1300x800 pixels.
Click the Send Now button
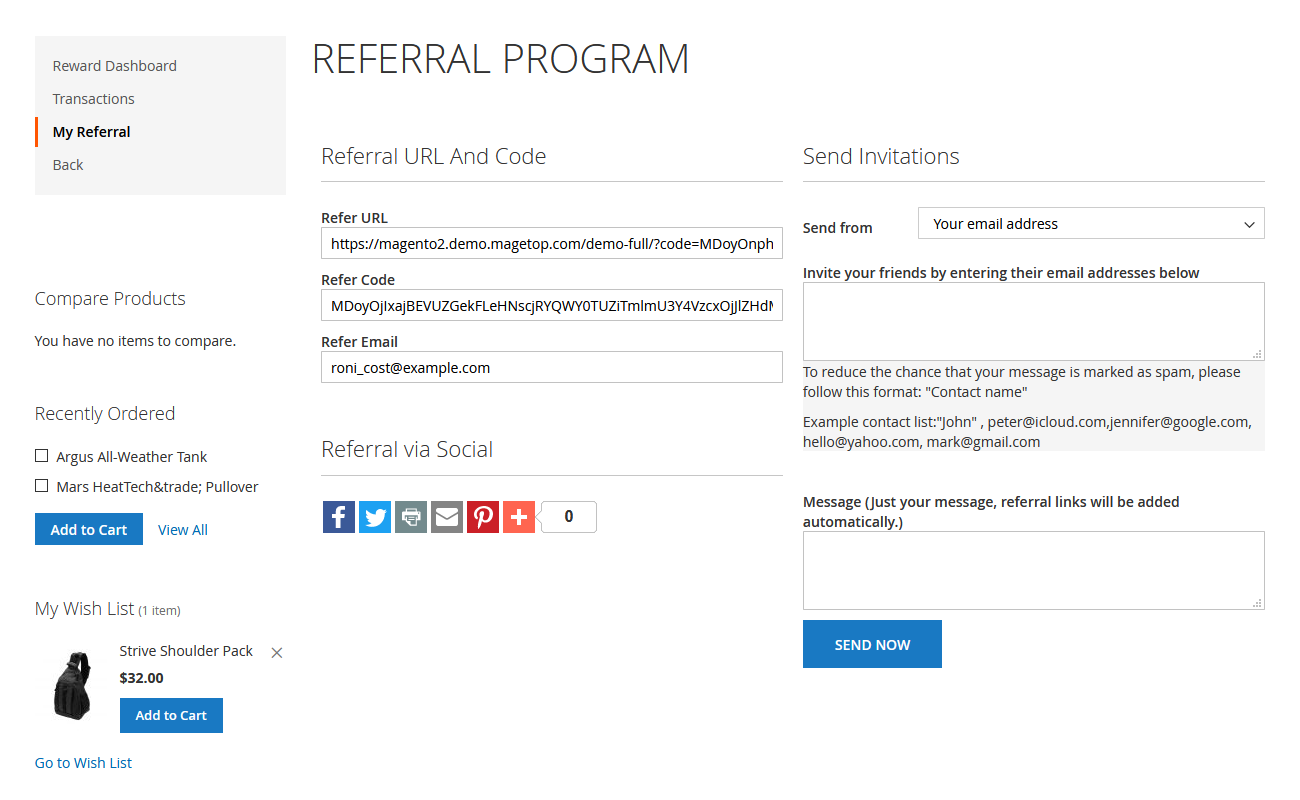[872, 644]
